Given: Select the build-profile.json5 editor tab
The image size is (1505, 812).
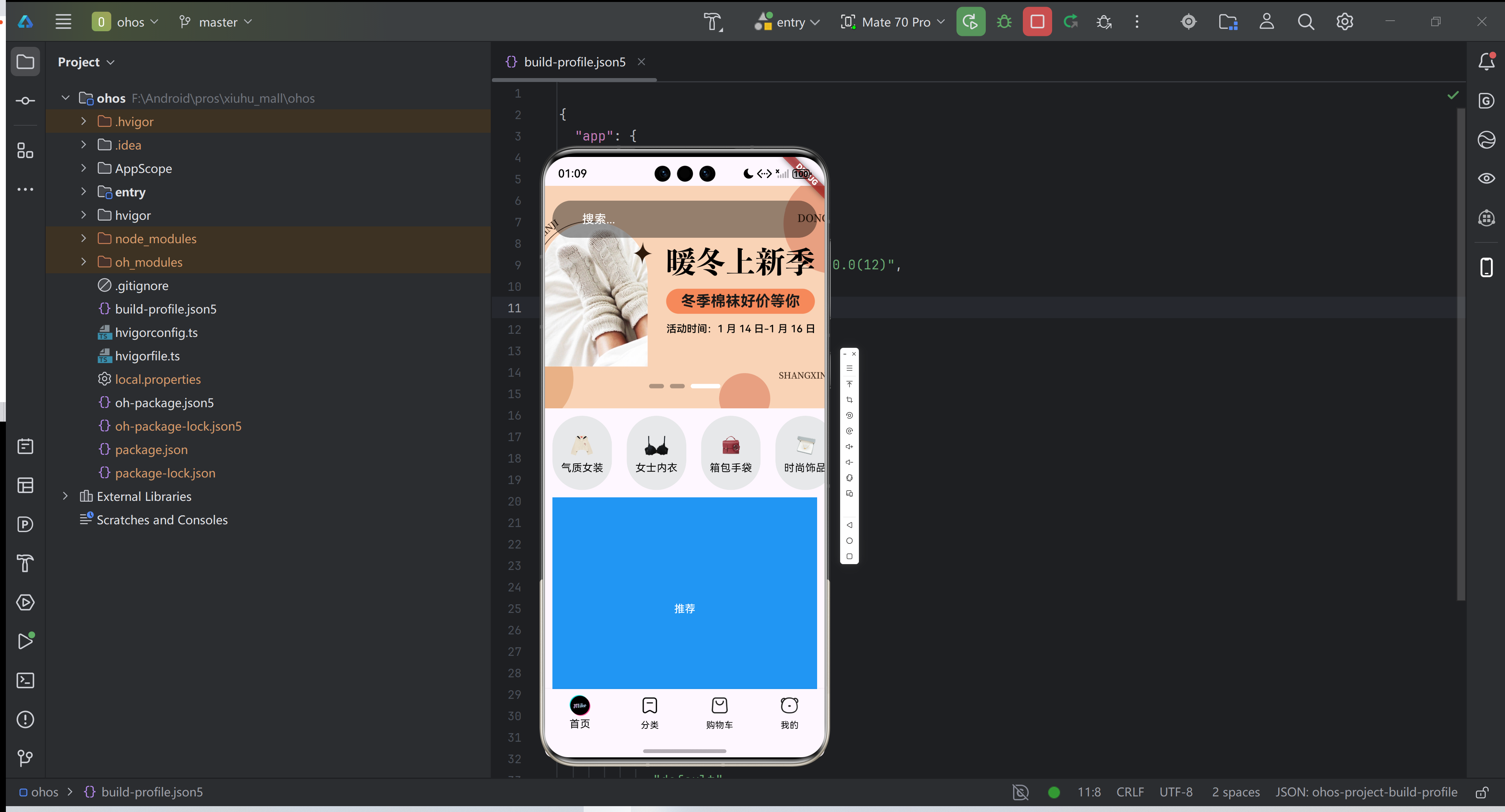Looking at the screenshot, I should (574, 62).
